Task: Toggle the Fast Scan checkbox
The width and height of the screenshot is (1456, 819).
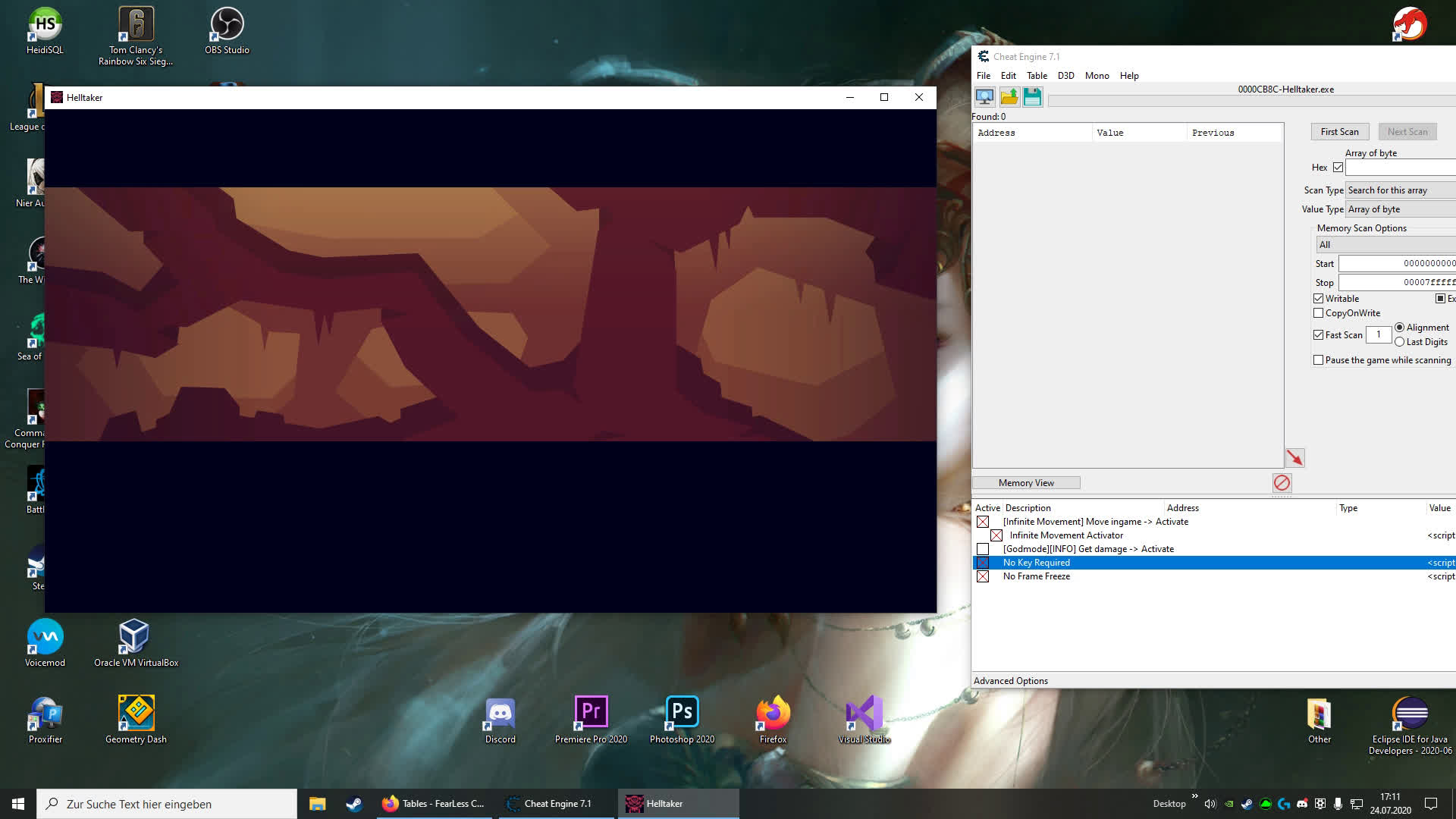Action: point(1319,335)
